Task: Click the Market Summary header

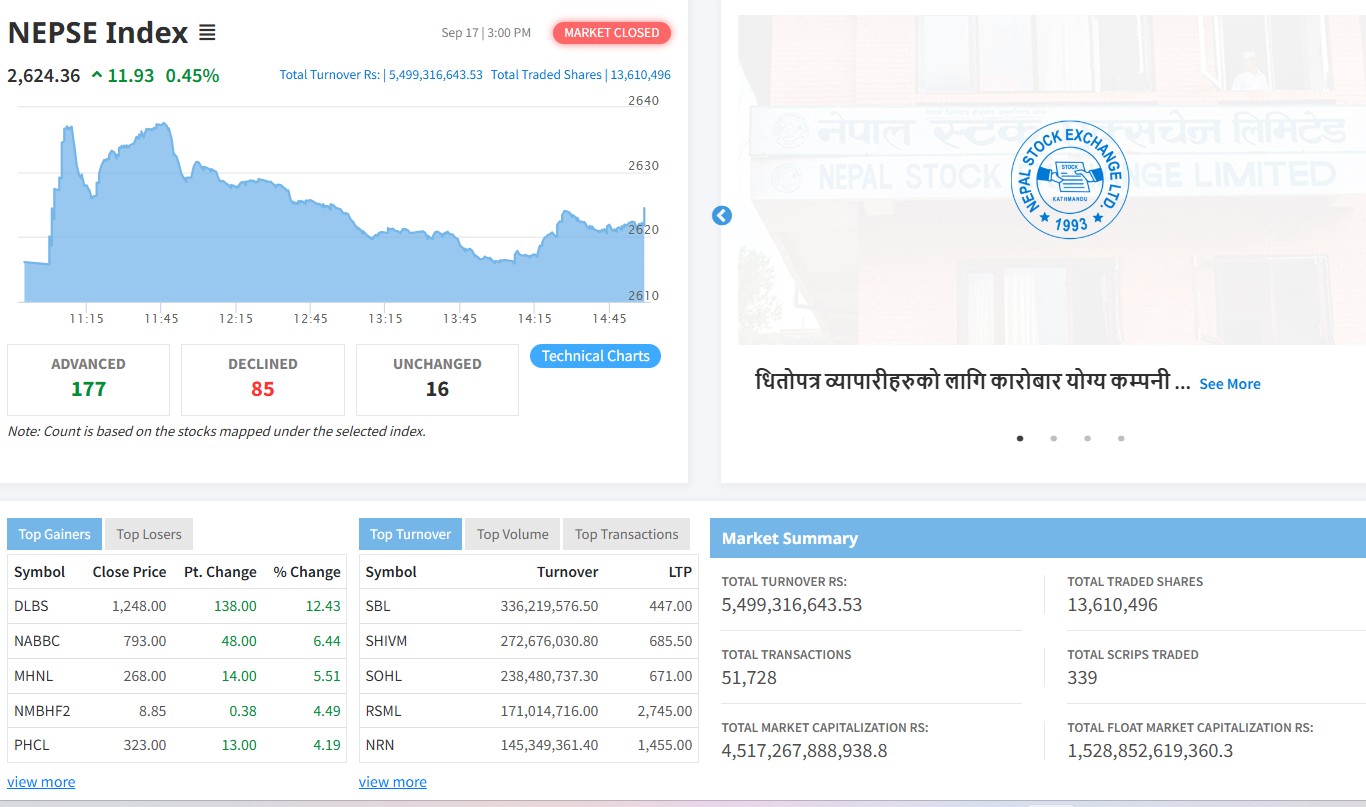Action: click(x=1038, y=538)
